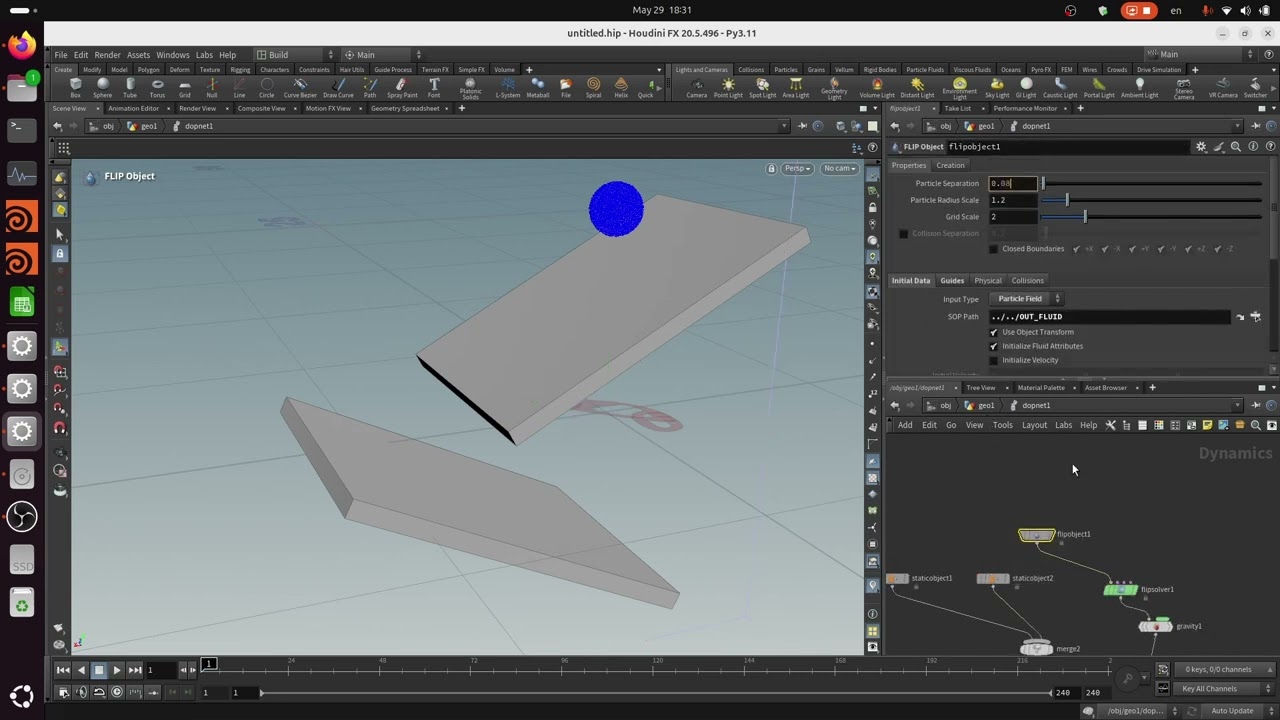The height and width of the screenshot is (720, 1280).
Task: Select the Curve Bezier shelf tool
Action: (300, 87)
